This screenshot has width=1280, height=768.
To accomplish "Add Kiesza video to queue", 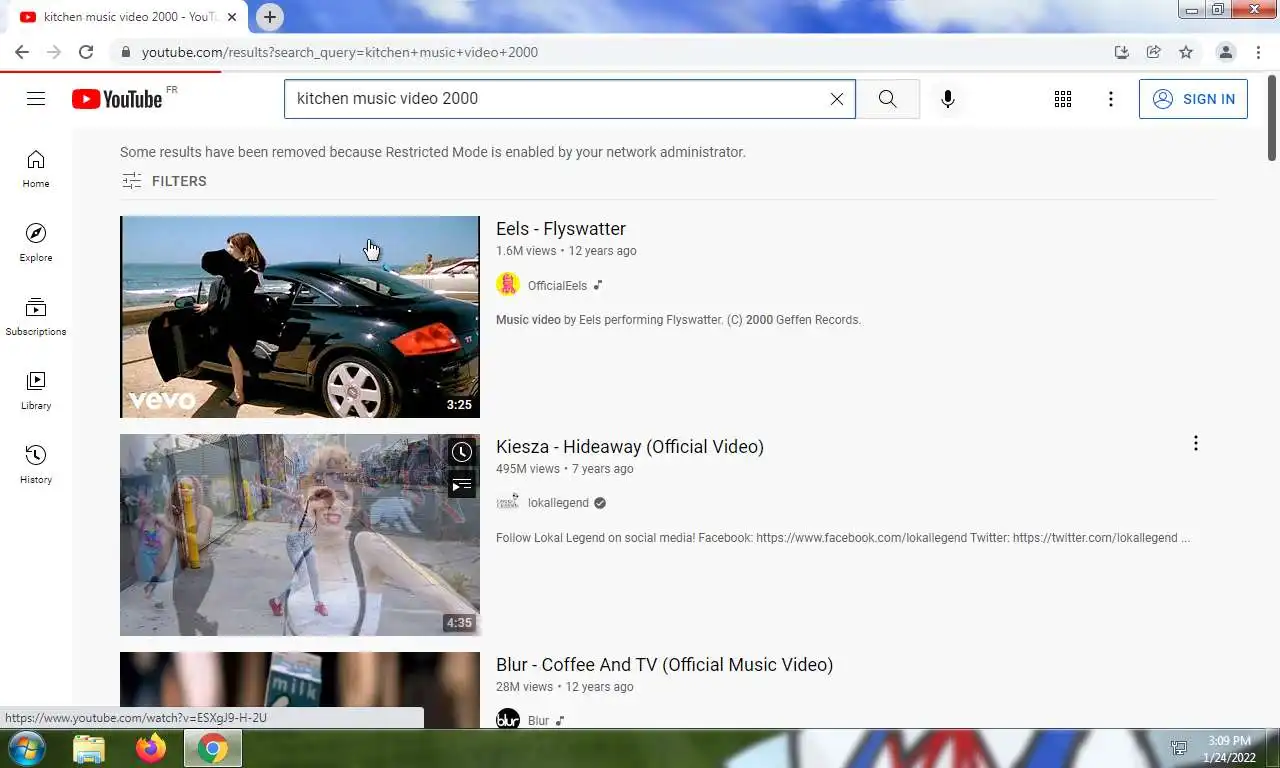I will [461, 485].
